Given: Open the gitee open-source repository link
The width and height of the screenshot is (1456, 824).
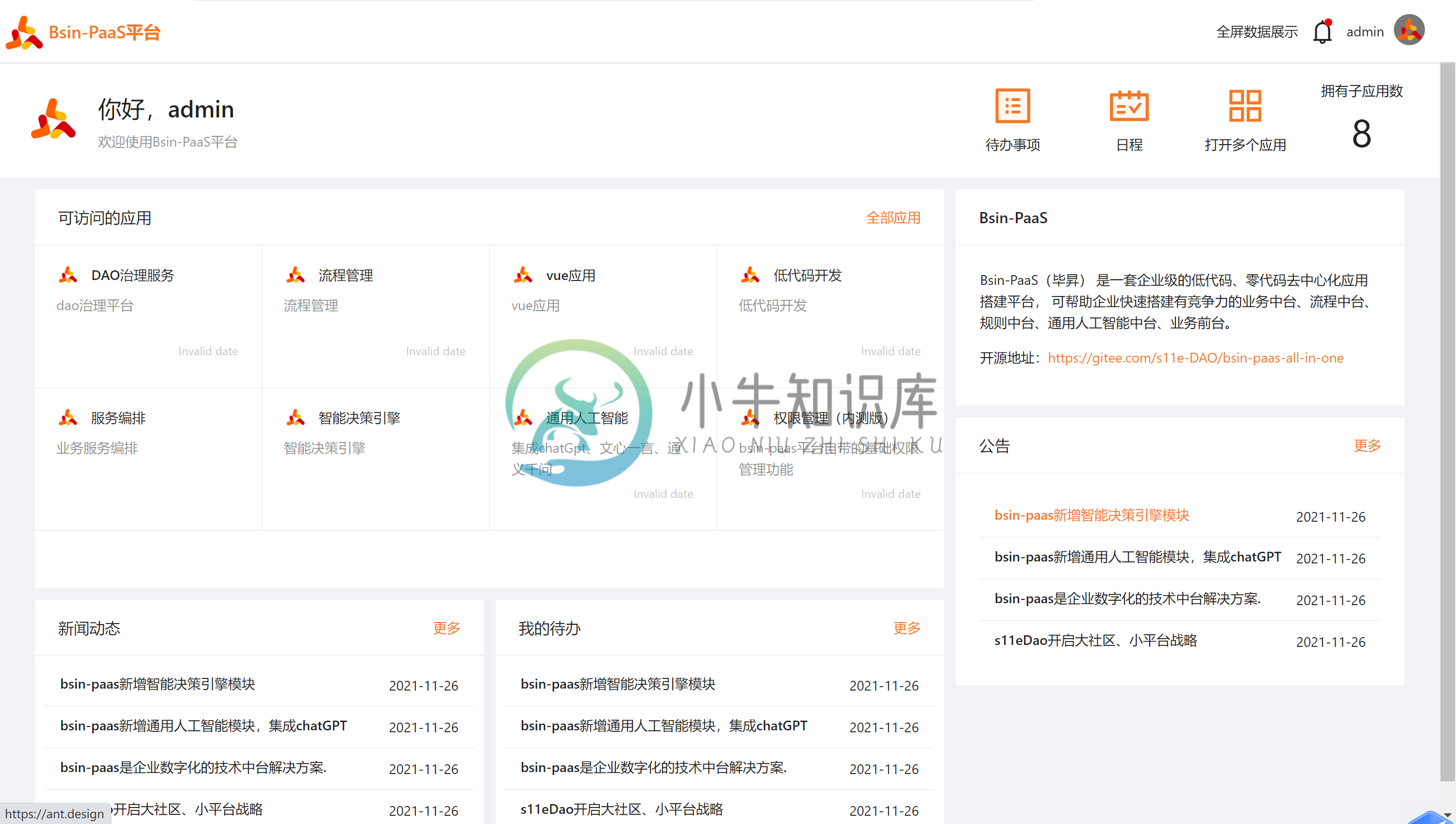Looking at the screenshot, I should [x=1195, y=358].
